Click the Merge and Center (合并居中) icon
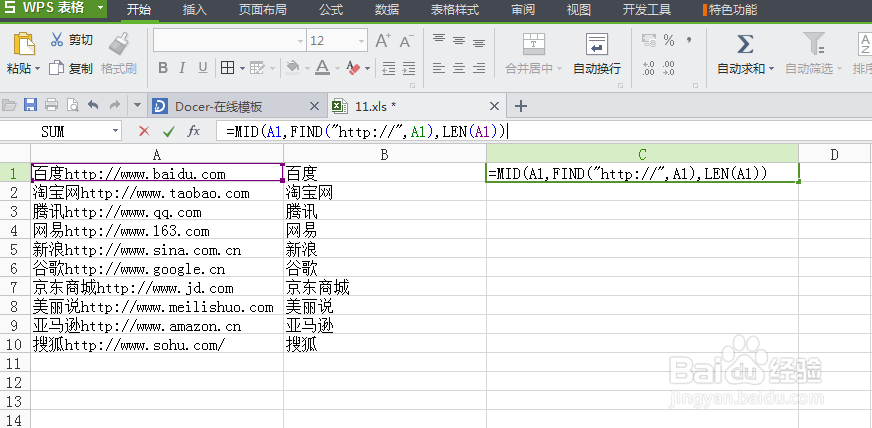This screenshot has width=872, height=428. tap(533, 44)
